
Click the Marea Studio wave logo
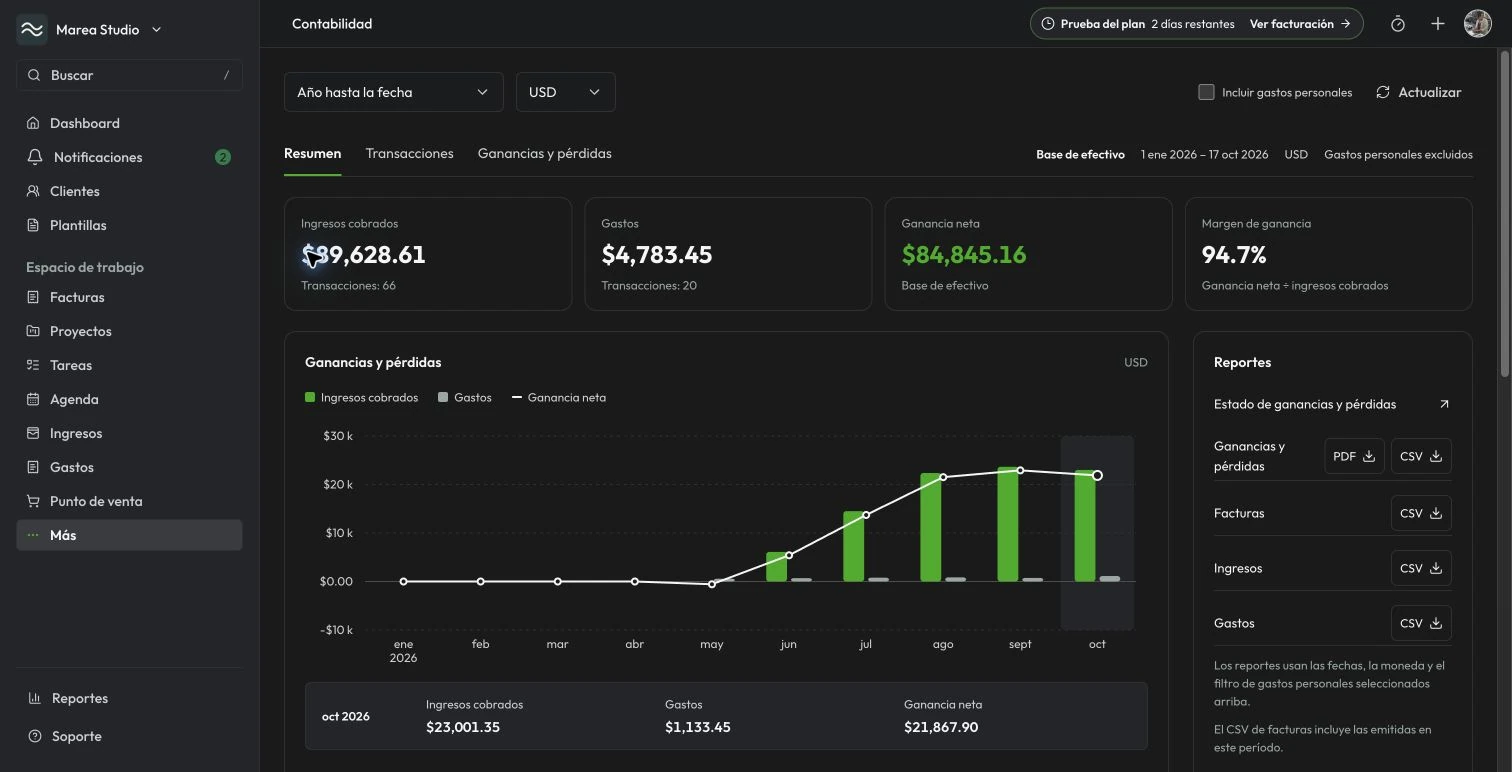pos(32,30)
